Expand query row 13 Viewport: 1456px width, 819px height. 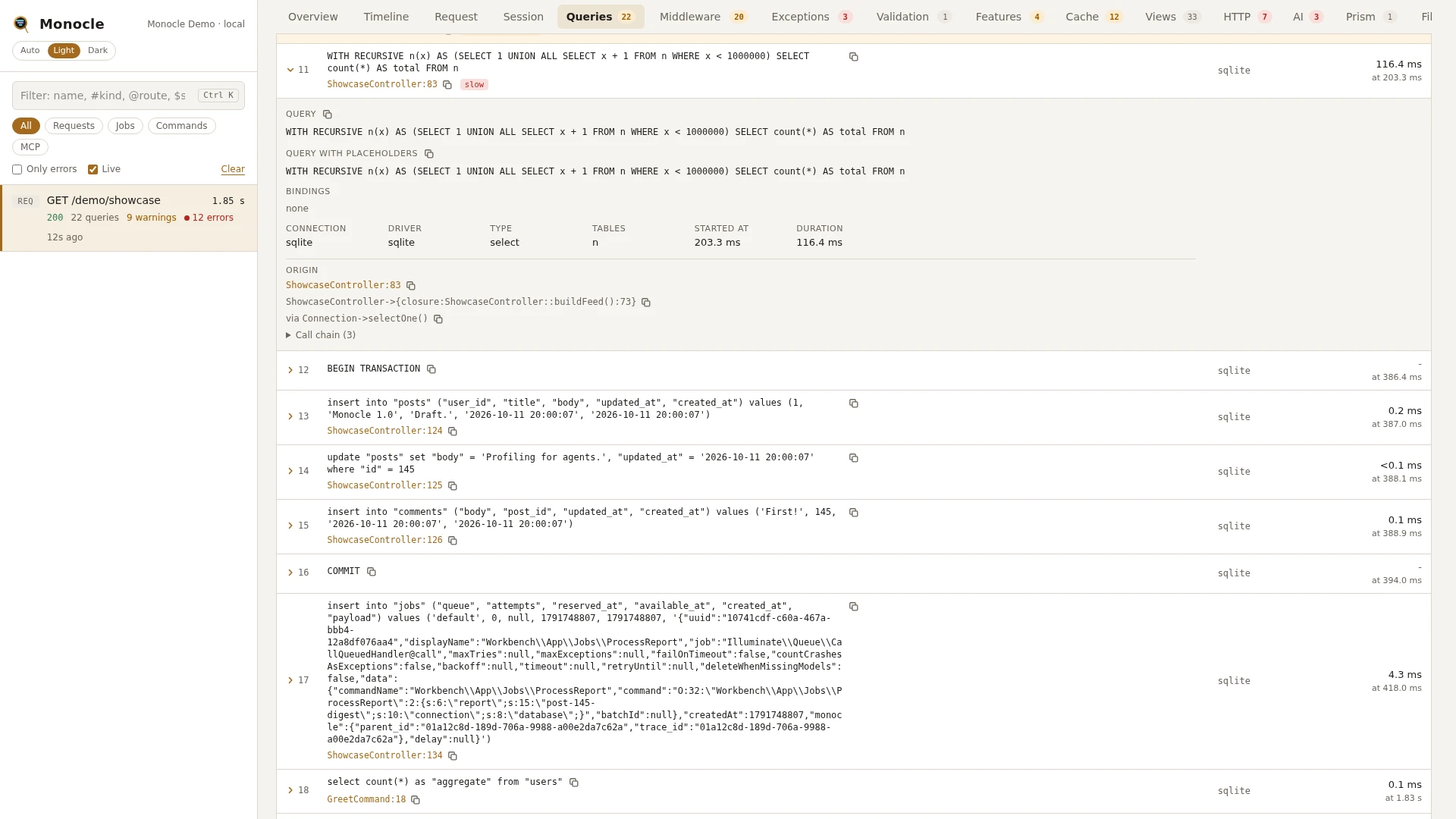click(x=290, y=416)
